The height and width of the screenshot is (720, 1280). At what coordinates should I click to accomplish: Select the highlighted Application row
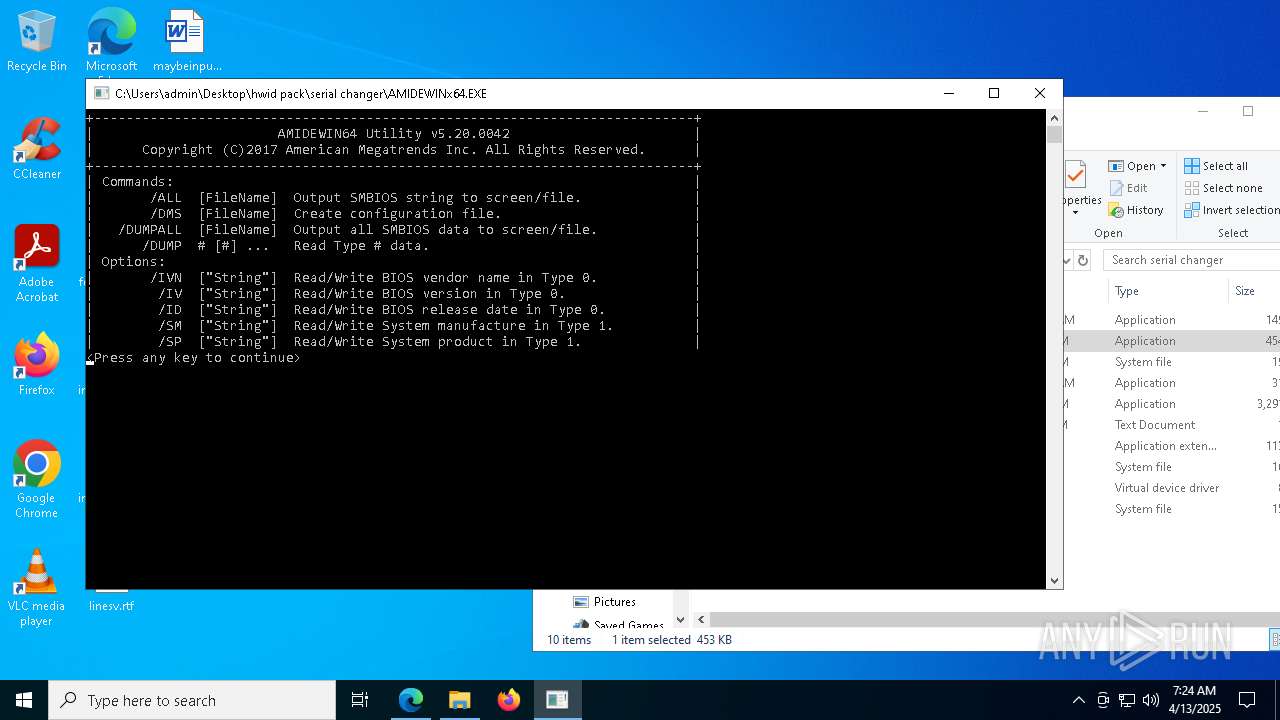(1171, 341)
